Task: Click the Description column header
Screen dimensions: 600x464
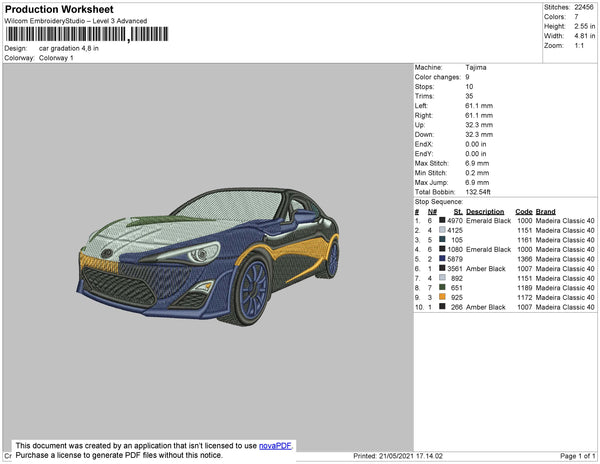Action: tap(485, 212)
